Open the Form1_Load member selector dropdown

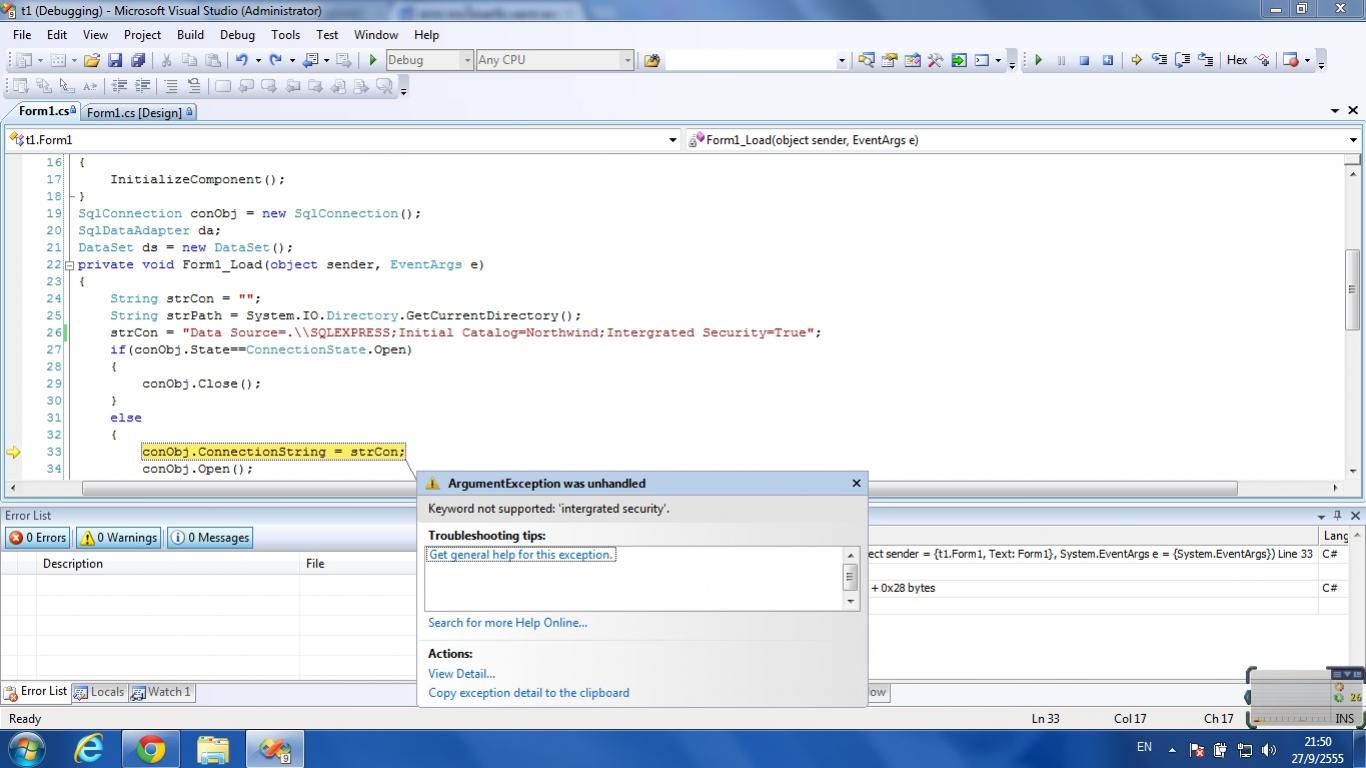[x=1353, y=140]
